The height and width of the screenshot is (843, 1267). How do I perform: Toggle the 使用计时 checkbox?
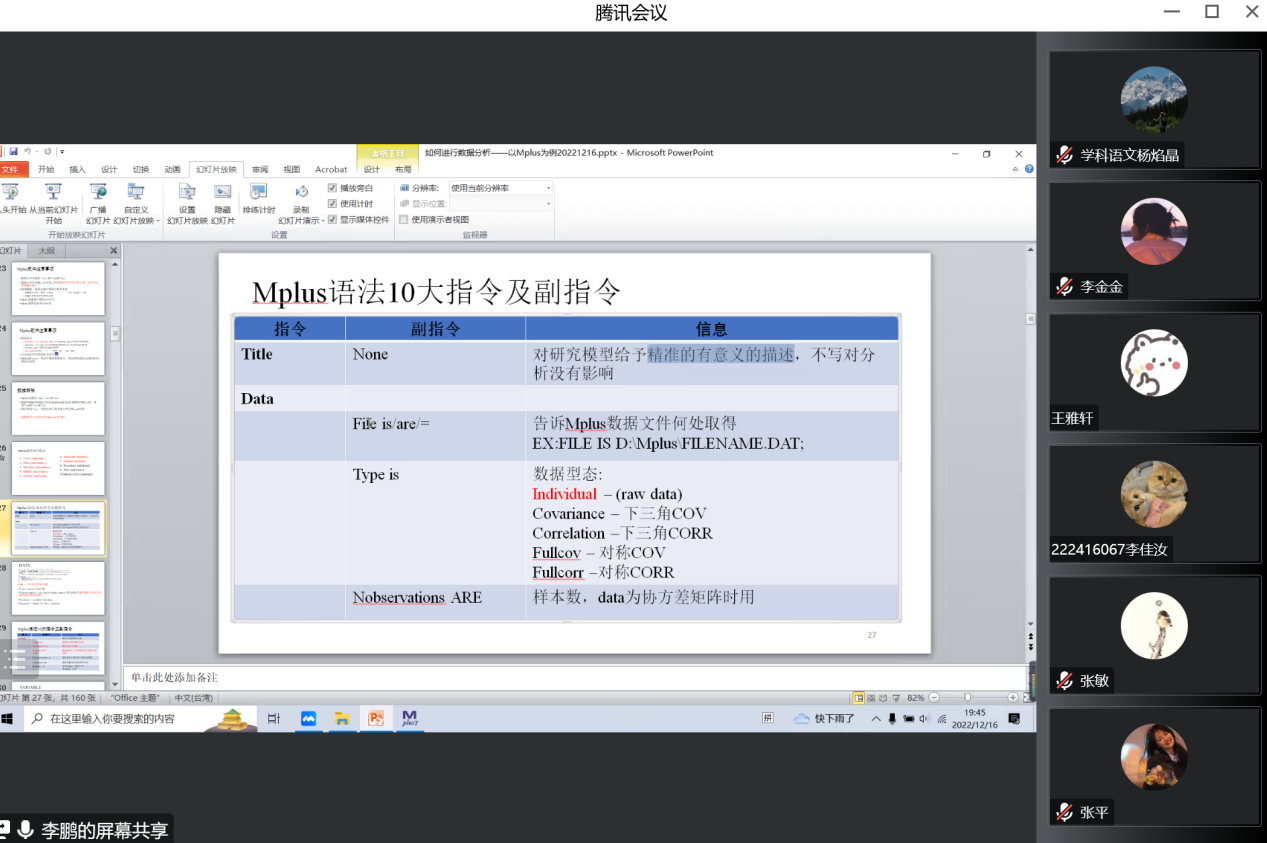(333, 203)
